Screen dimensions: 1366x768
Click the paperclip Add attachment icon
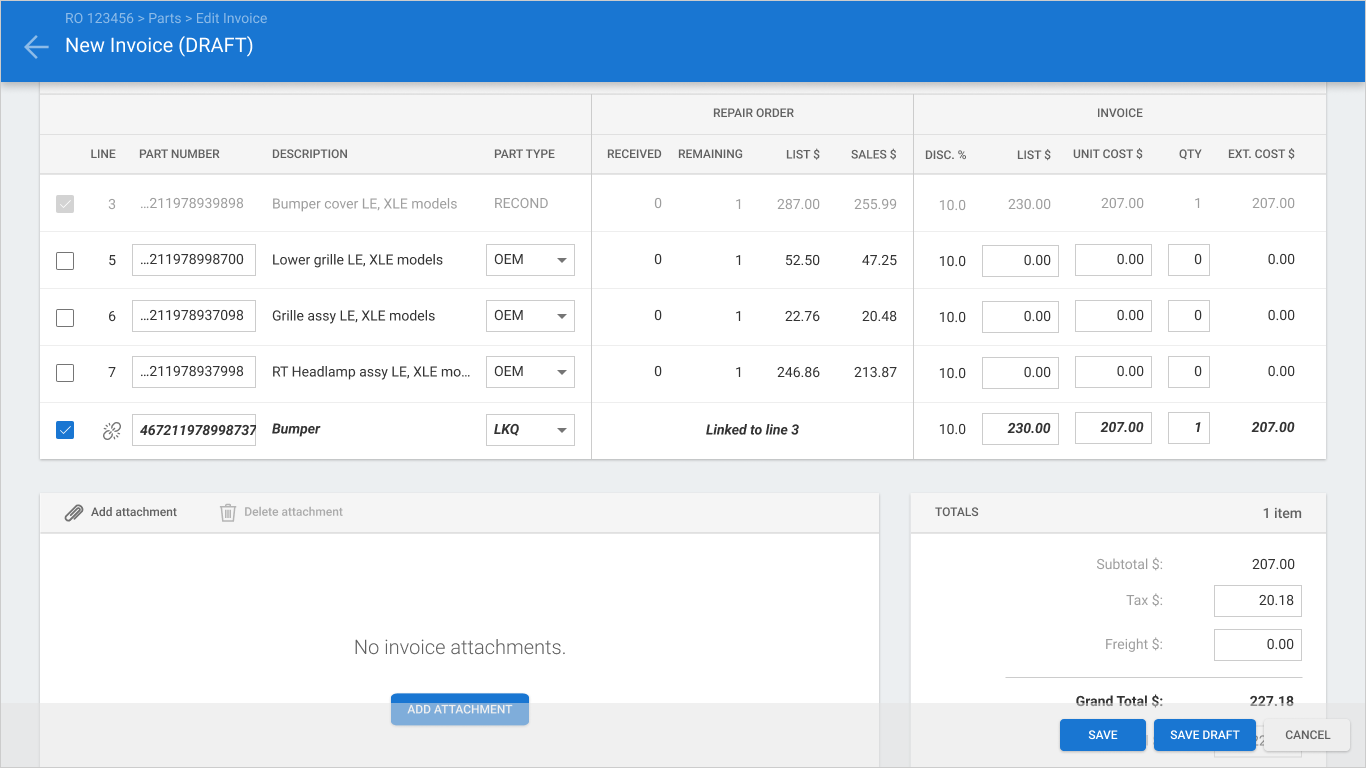(x=74, y=512)
